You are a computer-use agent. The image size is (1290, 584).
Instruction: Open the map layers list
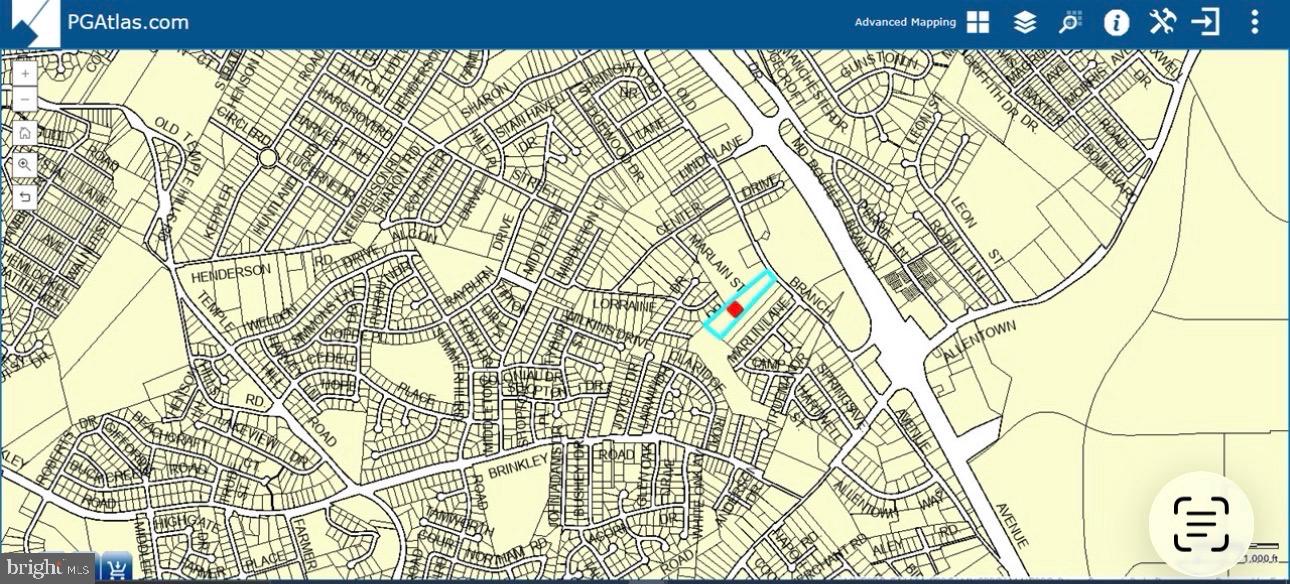pyautogui.click(x=1024, y=22)
